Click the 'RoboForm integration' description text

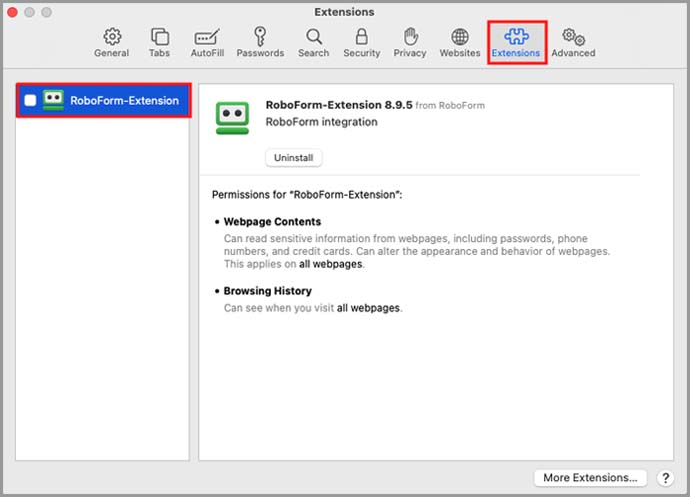tap(321, 122)
